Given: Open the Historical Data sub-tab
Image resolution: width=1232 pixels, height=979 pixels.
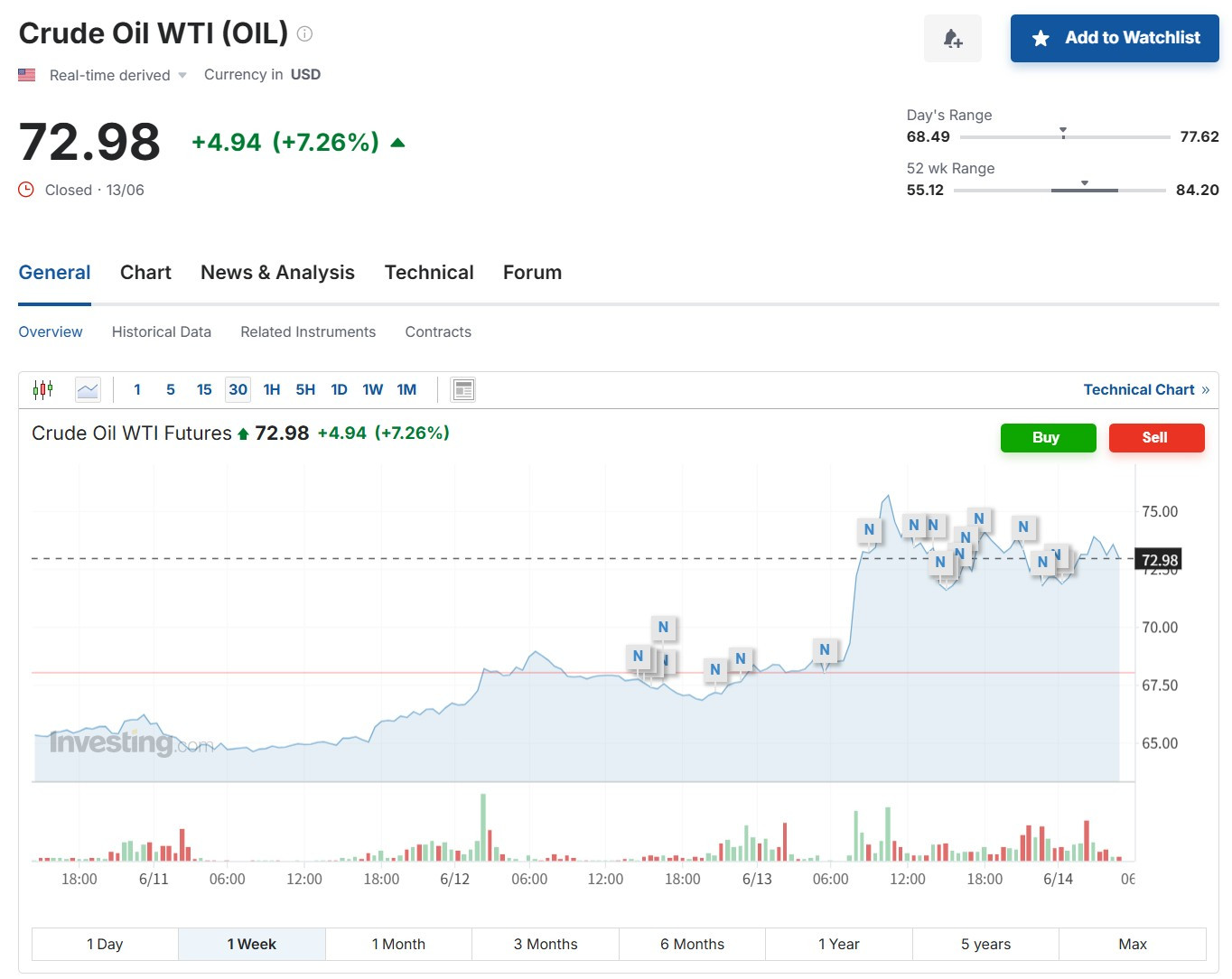Looking at the screenshot, I should [x=162, y=331].
